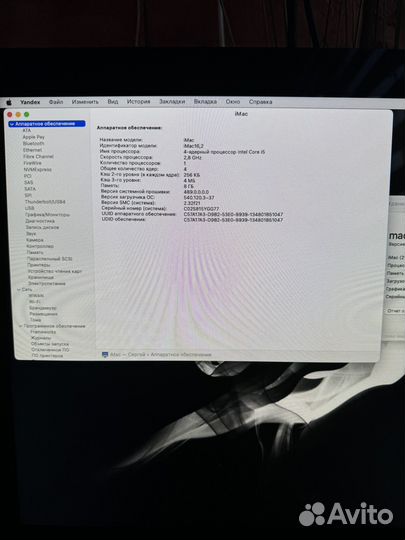Screen dimensions: 405x540
Task: Select Fibre Channel in the sidebar
Action: [x=38, y=156]
